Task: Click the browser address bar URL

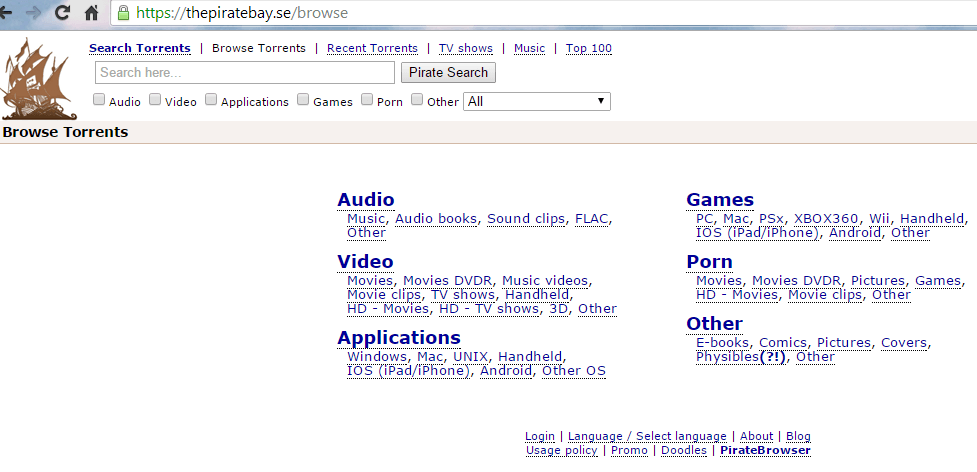Action: point(242,13)
